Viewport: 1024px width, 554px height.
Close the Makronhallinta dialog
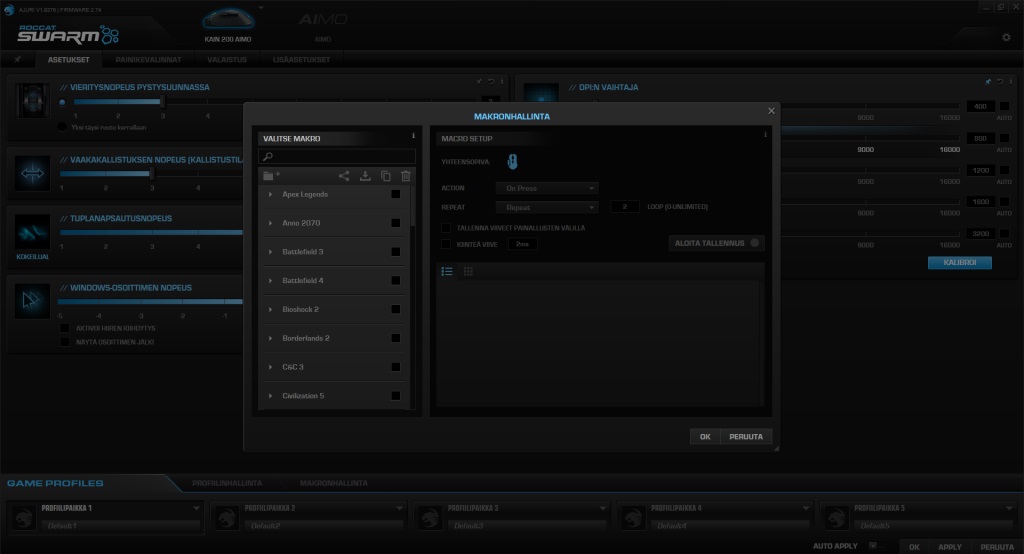[x=771, y=111]
